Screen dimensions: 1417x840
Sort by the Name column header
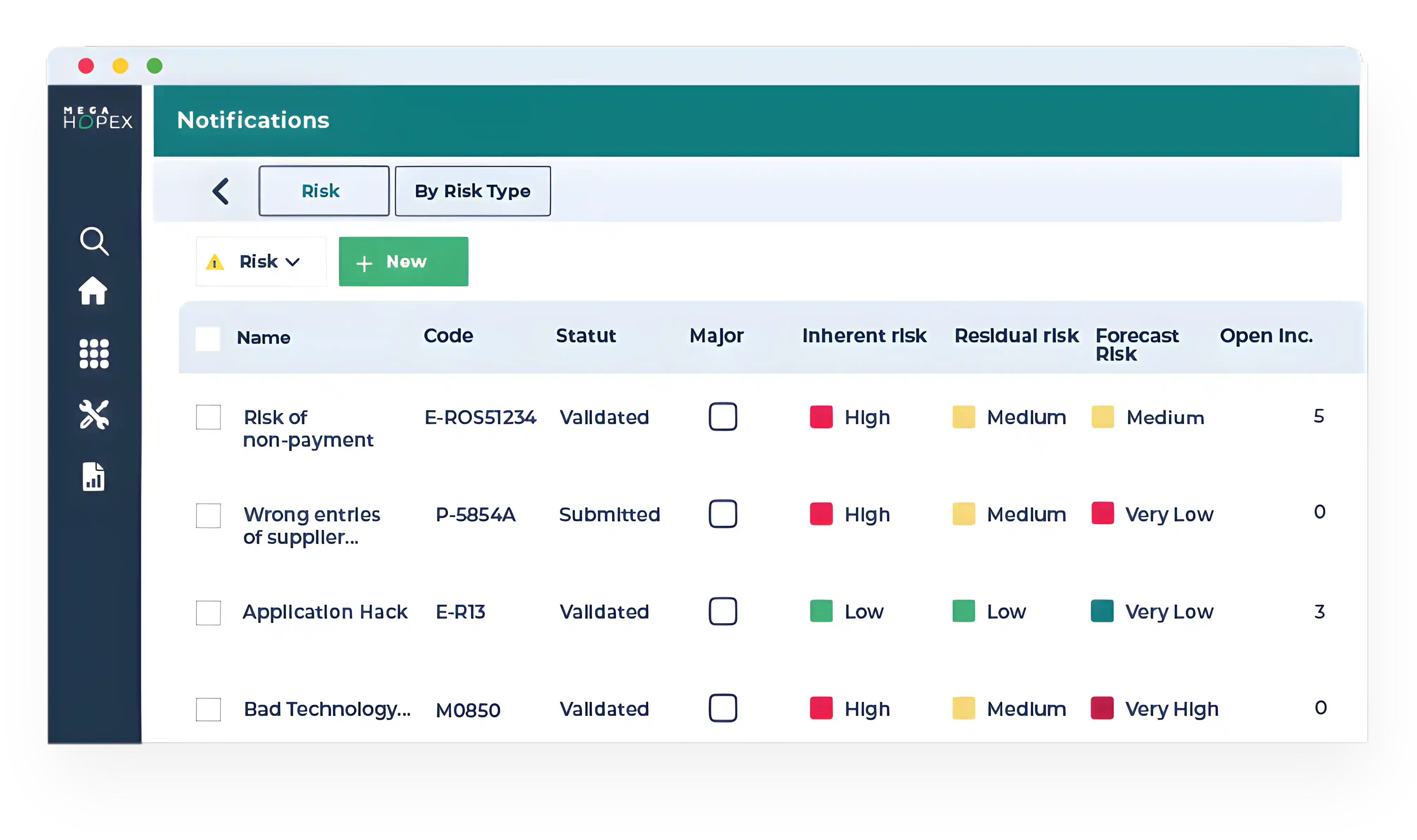click(263, 338)
